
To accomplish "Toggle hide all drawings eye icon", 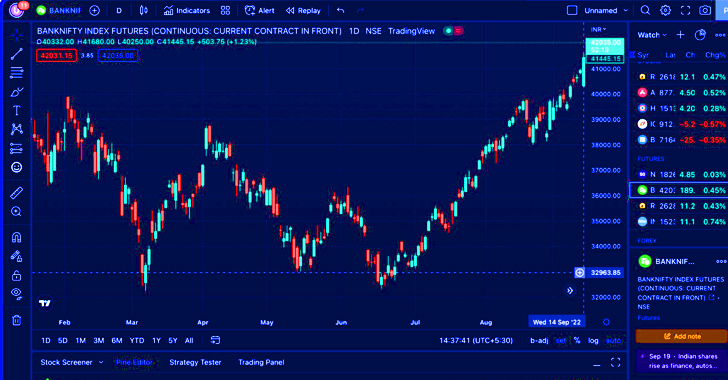I will [x=17, y=293].
